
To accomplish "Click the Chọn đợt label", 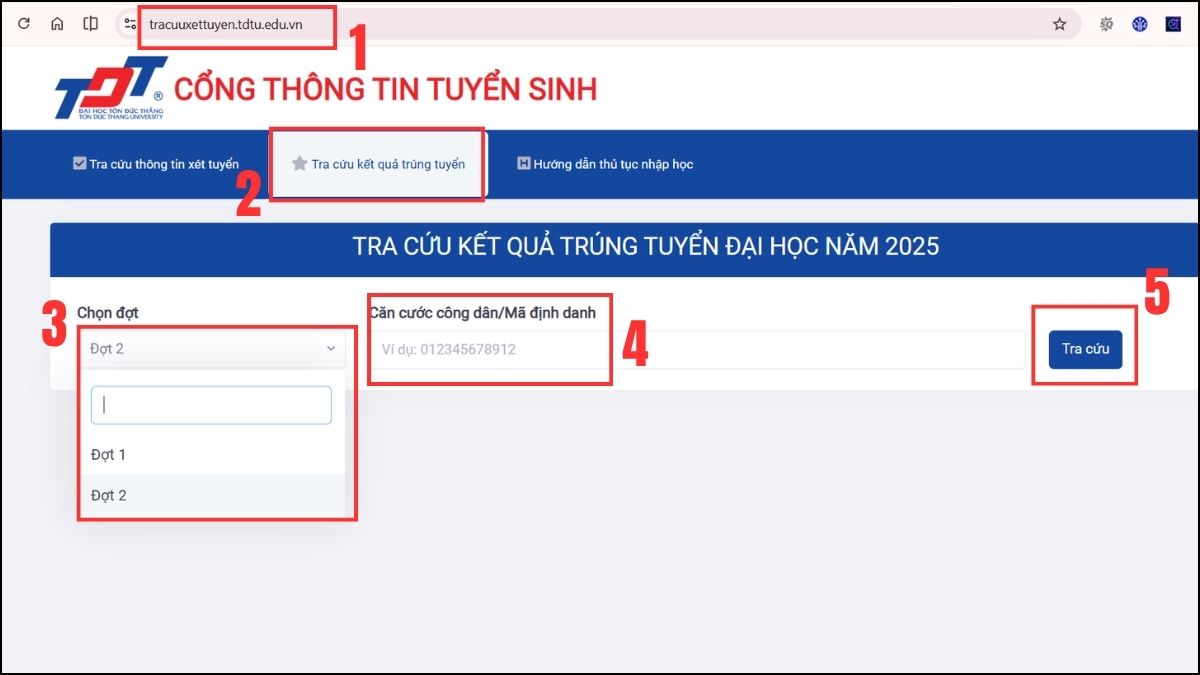I will 108,313.
